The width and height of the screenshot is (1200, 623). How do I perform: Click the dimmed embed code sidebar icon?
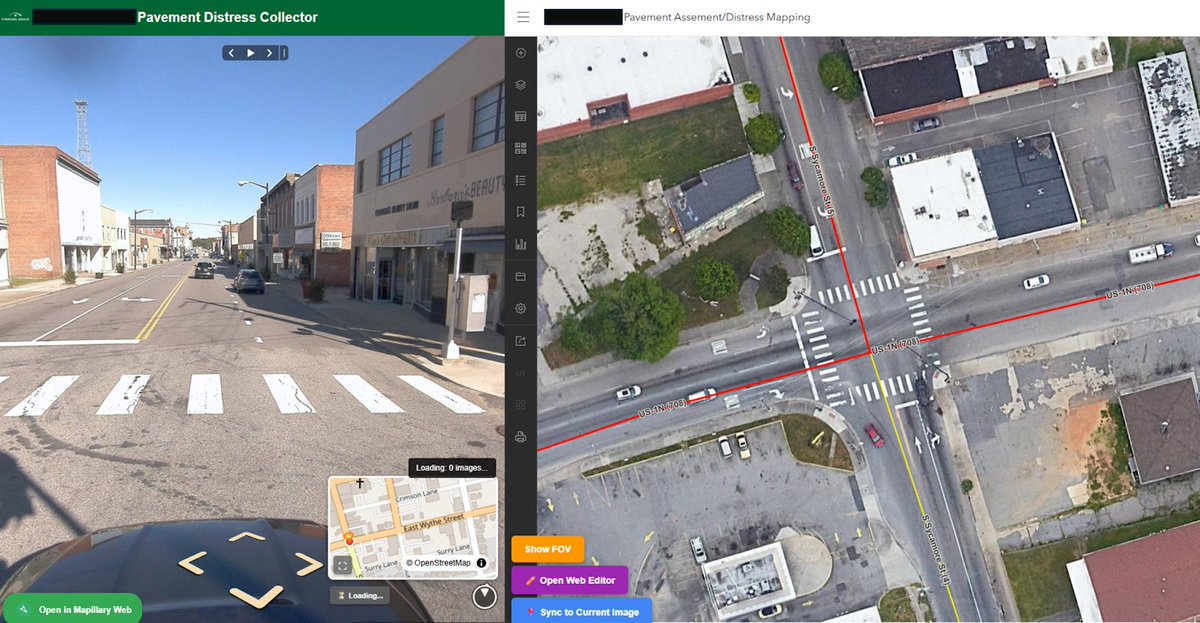tap(520, 373)
